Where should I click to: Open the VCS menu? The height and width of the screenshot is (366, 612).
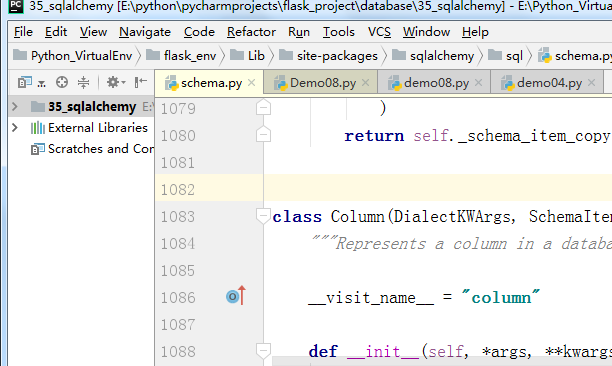379,32
